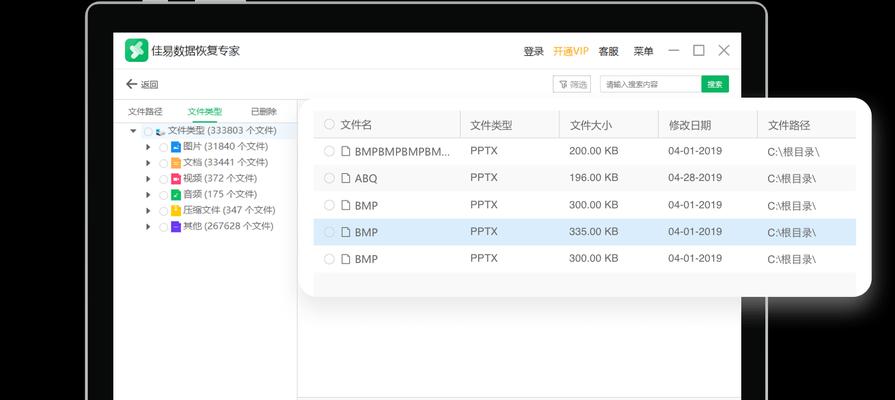
Task: Tick checkbox for BMPBMPBMPBM... file row
Action: point(329,151)
